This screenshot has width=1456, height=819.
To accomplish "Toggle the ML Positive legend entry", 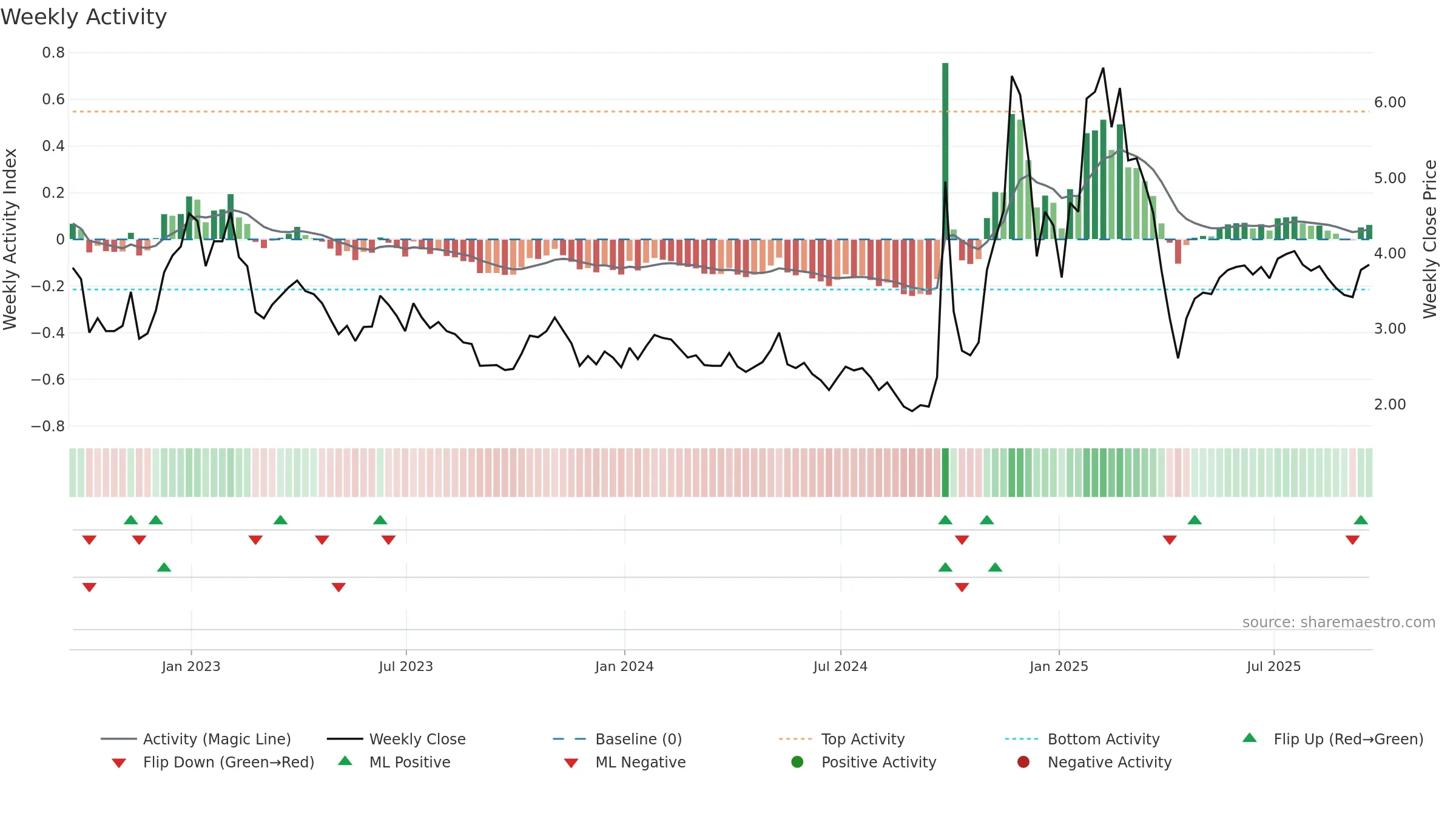I will point(394,762).
